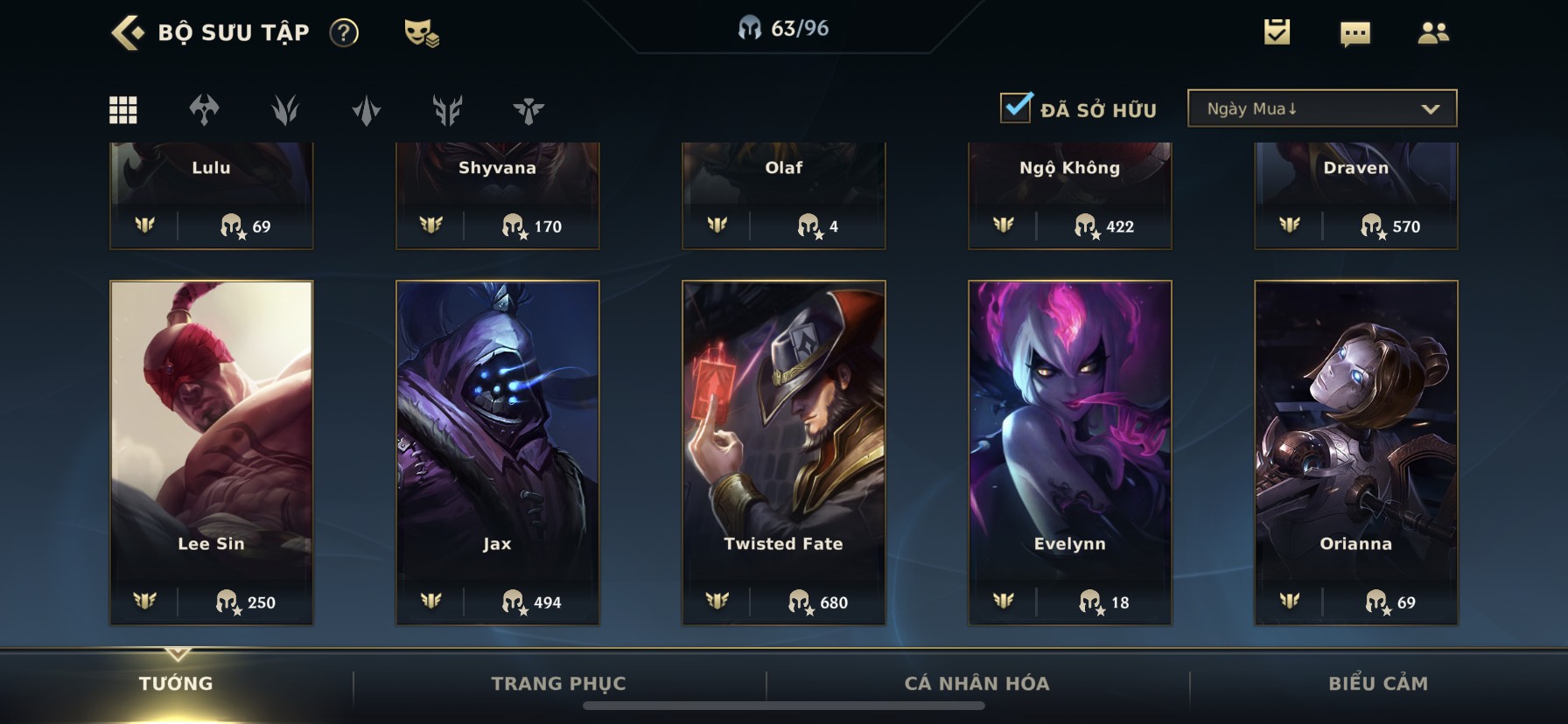Screen dimensions: 1568x724
Task: Switch to the CÁ NHÂN HÓA tab
Action: (x=976, y=684)
